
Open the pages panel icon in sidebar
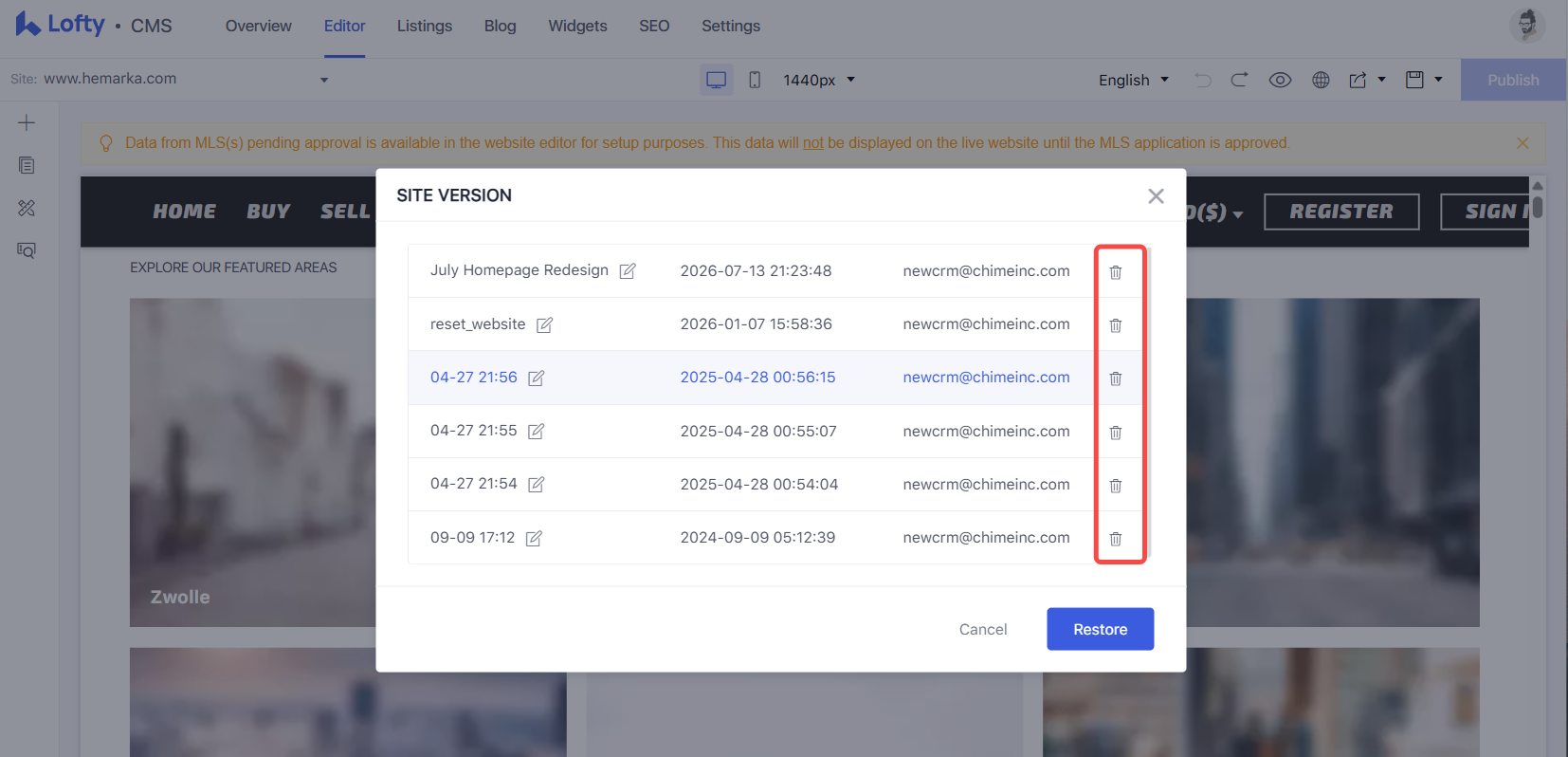27,165
